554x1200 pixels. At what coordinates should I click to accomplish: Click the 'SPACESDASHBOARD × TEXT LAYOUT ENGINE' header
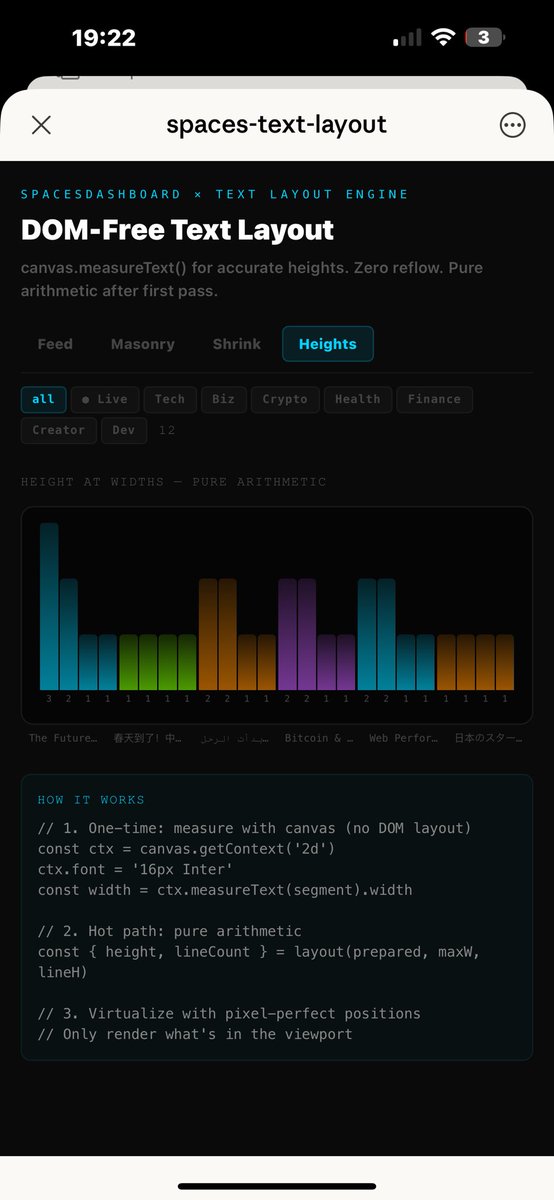[x=215, y=194]
